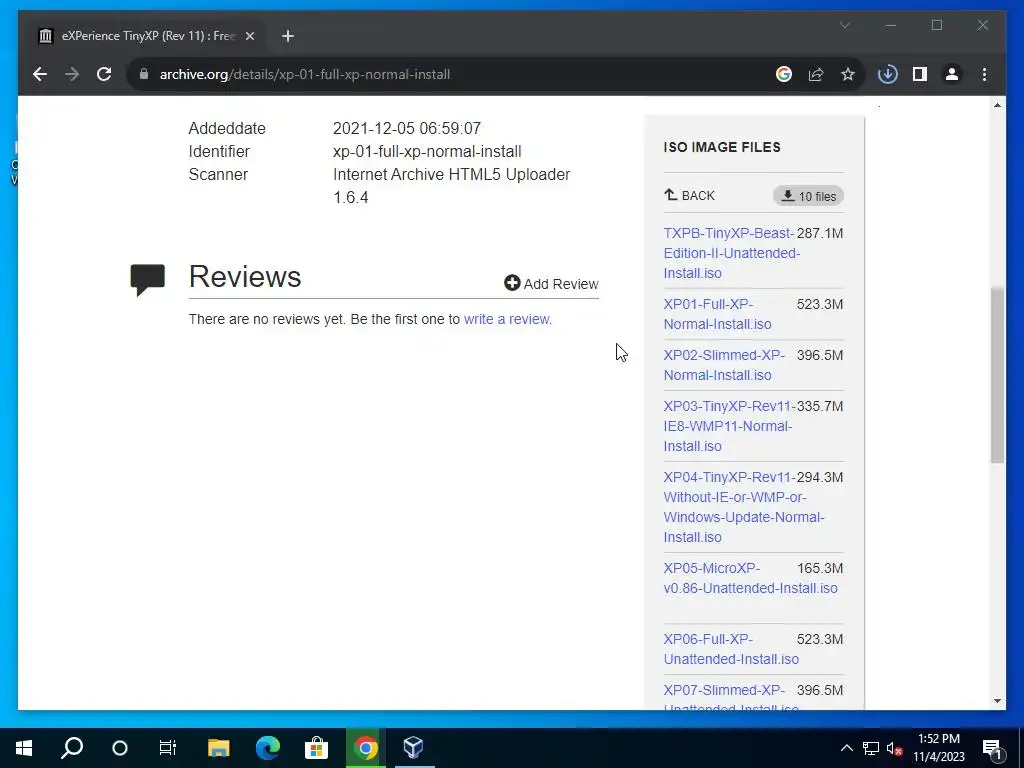Click the lock icon in the address bar
1024x768 pixels.
tap(144, 74)
